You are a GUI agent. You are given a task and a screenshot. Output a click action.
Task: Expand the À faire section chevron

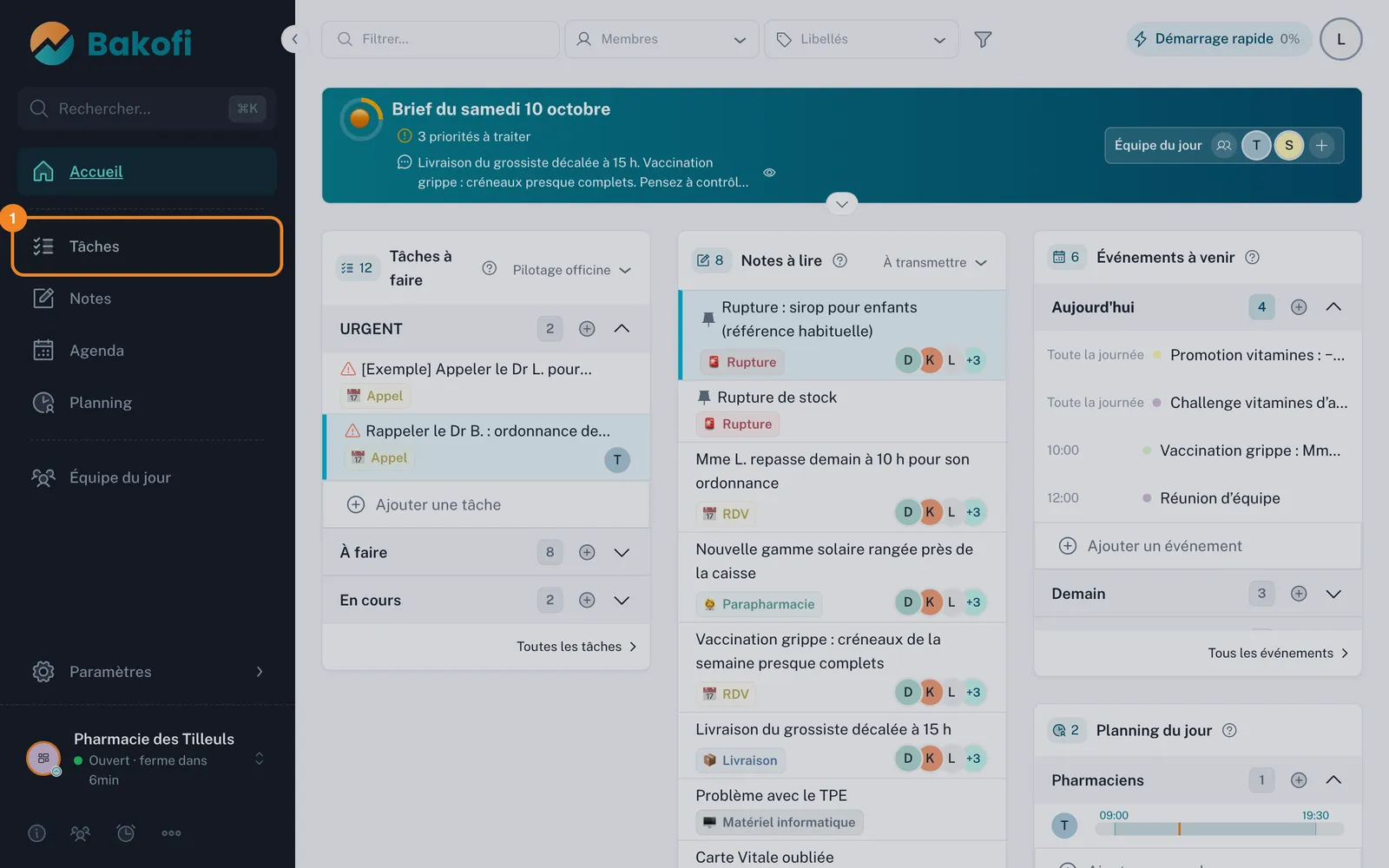[x=622, y=552]
